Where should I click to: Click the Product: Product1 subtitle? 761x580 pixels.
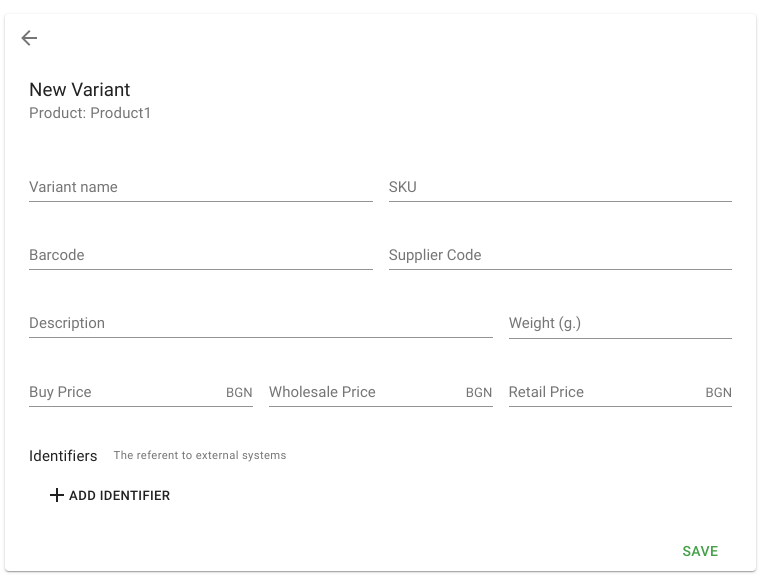coord(90,113)
